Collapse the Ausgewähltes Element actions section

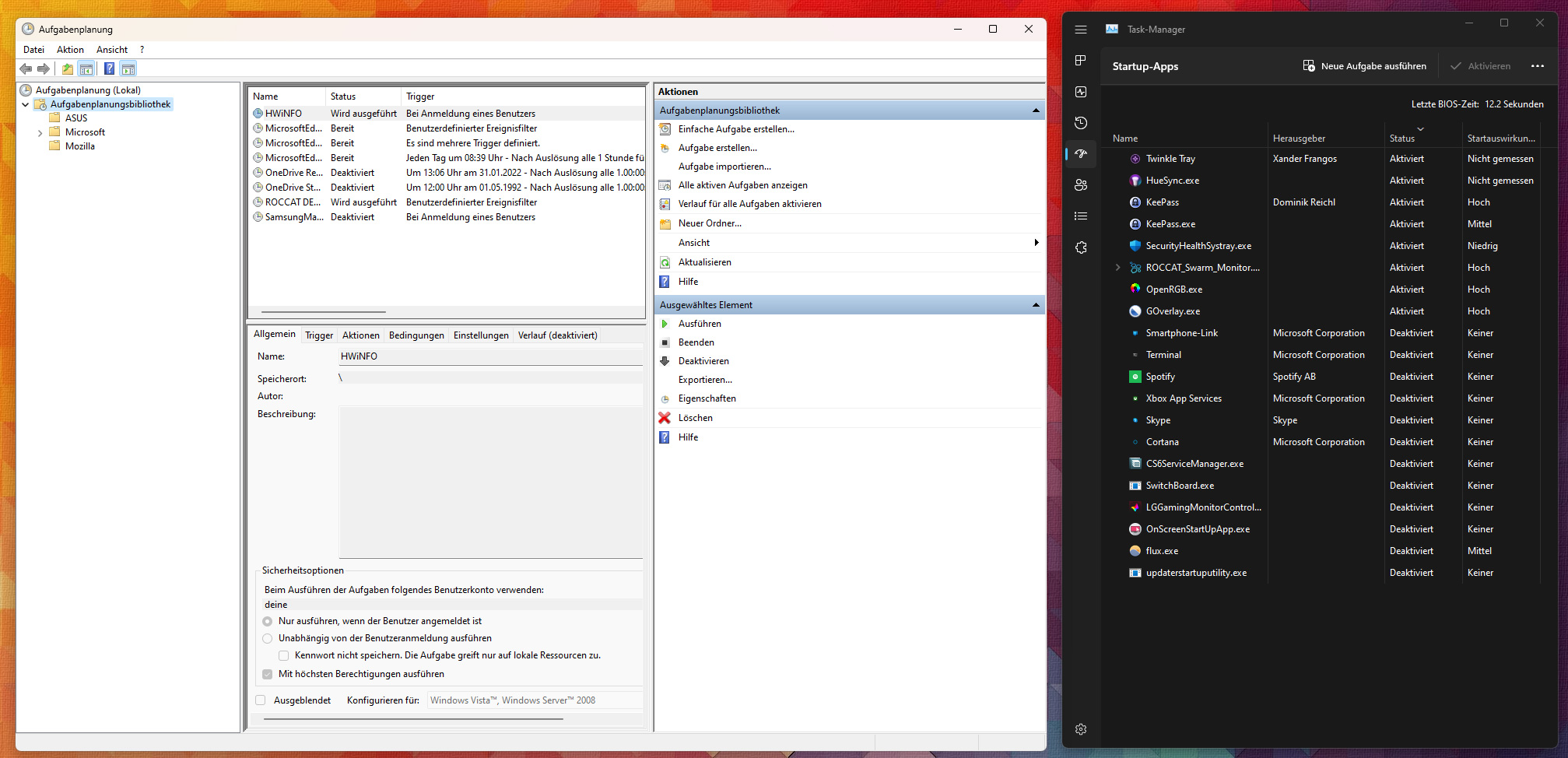point(1036,305)
